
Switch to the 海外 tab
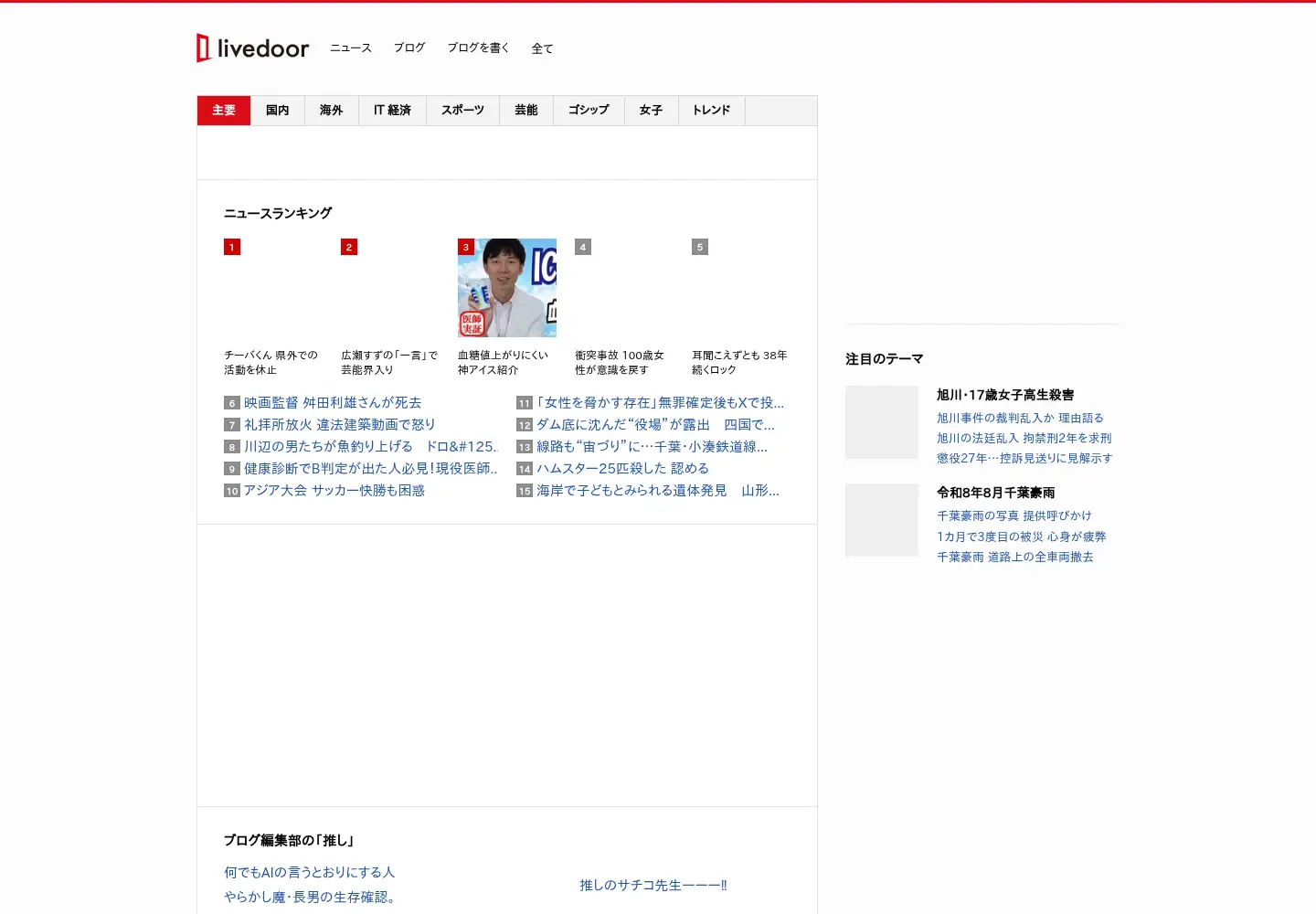[332, 111]
